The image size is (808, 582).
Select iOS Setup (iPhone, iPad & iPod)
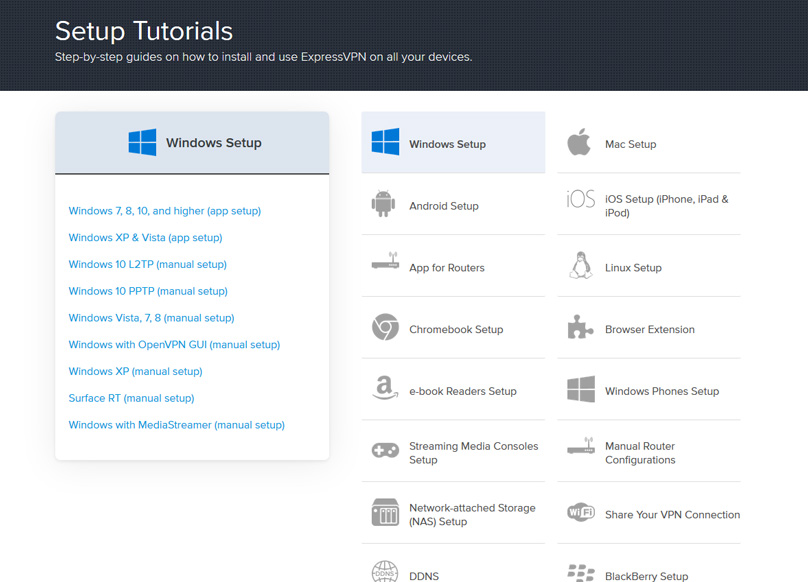click(x=649, y=204)
